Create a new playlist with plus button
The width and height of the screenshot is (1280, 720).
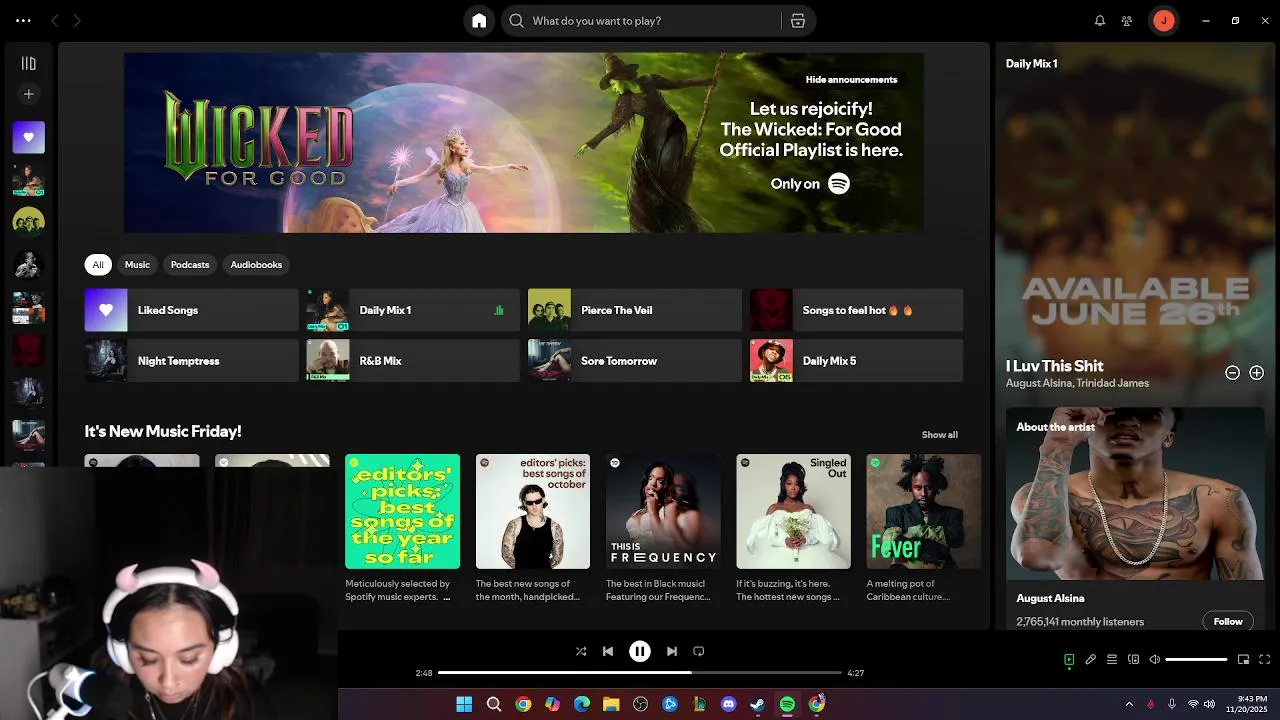(29, 94)
